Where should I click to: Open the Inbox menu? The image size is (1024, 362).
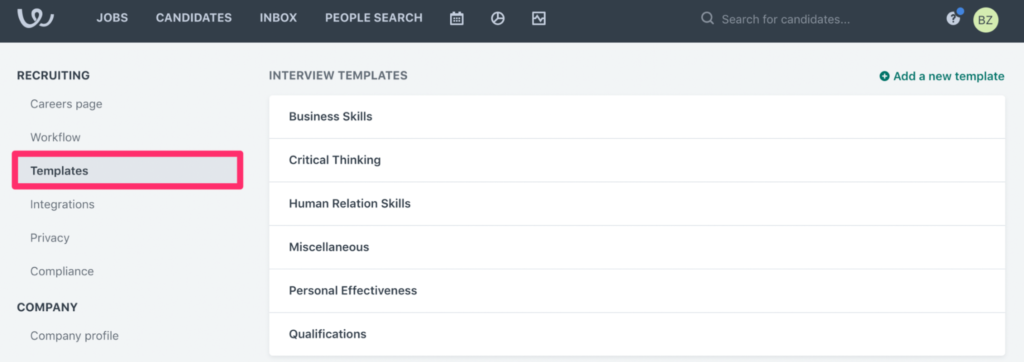[278, 18]
